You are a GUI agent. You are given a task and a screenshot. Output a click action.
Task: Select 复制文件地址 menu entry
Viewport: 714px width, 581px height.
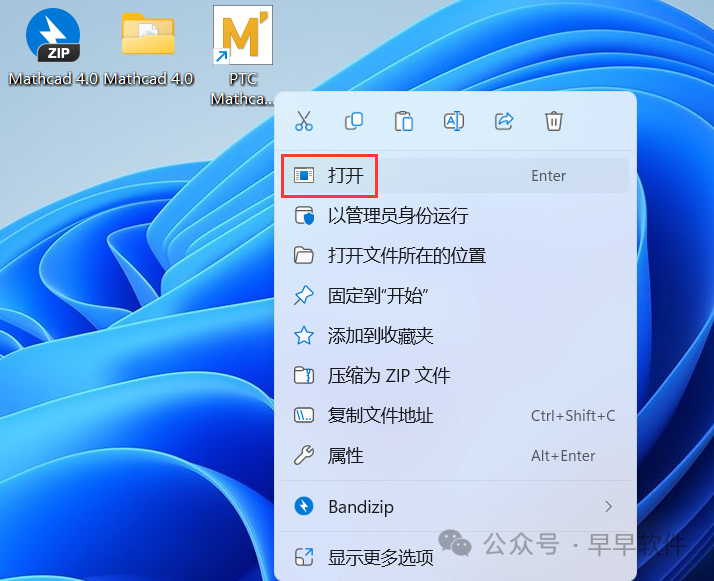[x=455, y=416]
